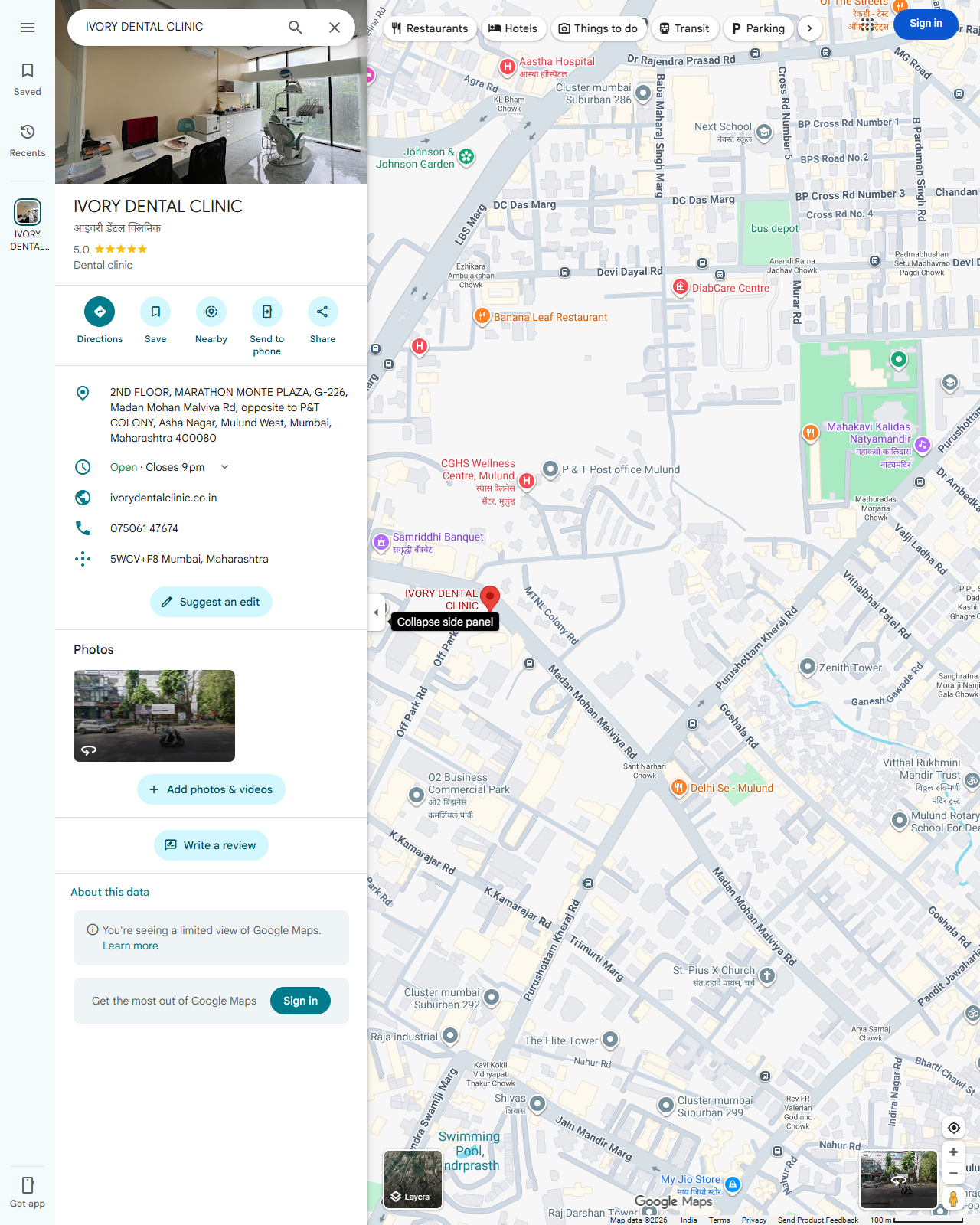This screenshot has height=1225, width=980.
Task: Visit ivorydentalclinic.co.in website
Action: pyautogui.click(x=163, y=498)
